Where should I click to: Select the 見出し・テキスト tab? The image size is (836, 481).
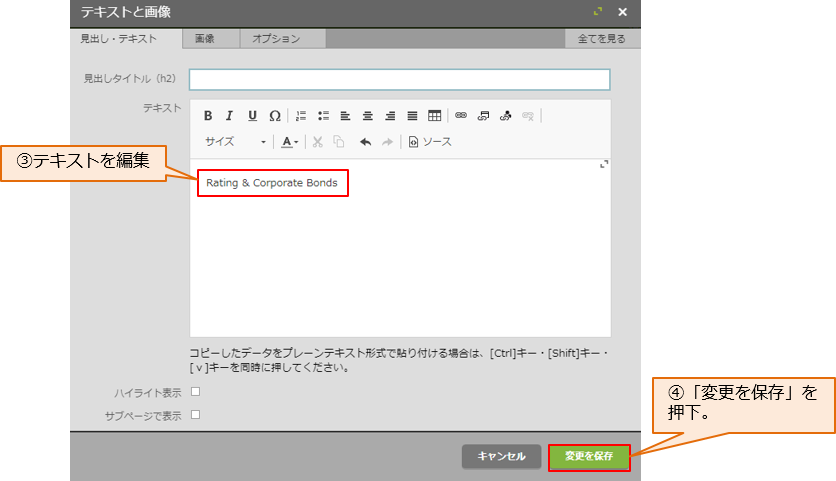tap(126, 38)
